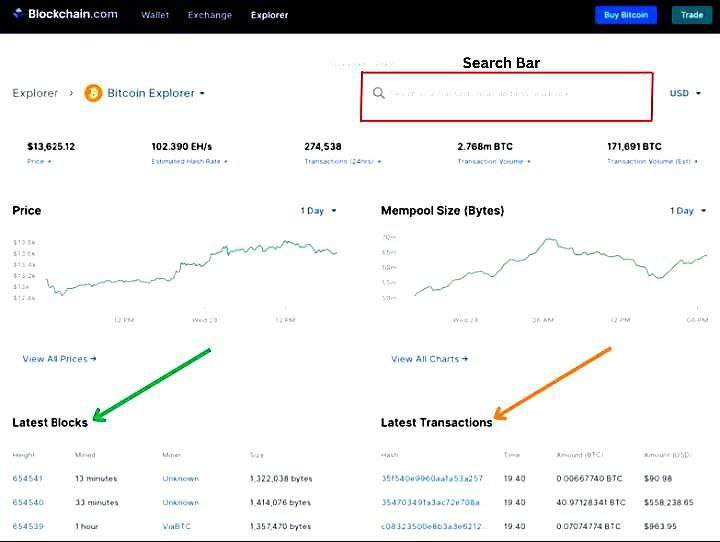Open block height 654539

tap(28, 526)
